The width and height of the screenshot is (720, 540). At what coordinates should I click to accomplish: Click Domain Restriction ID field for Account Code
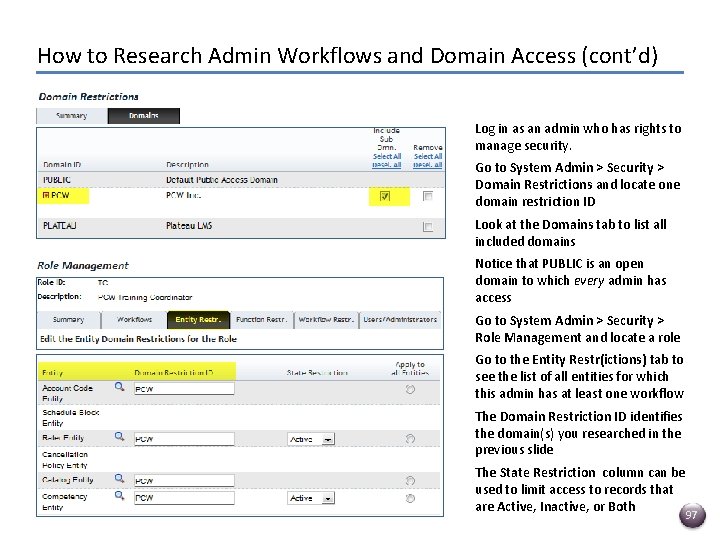(184, 389)
